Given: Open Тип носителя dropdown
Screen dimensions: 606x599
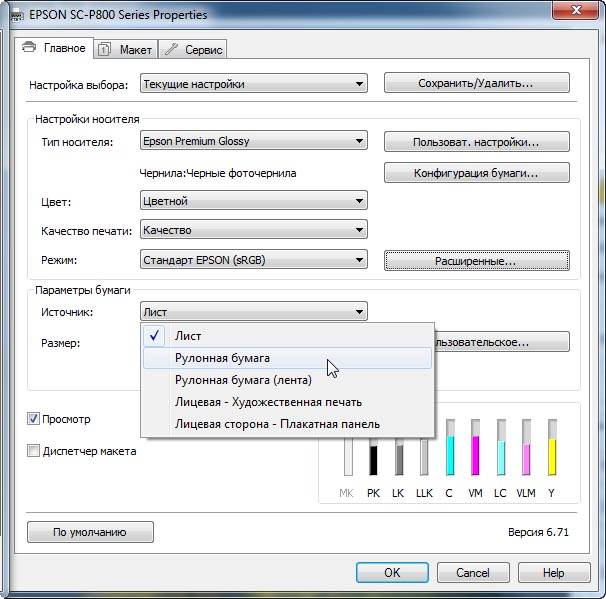Looking at the screenshot, I should coord(254,141).
